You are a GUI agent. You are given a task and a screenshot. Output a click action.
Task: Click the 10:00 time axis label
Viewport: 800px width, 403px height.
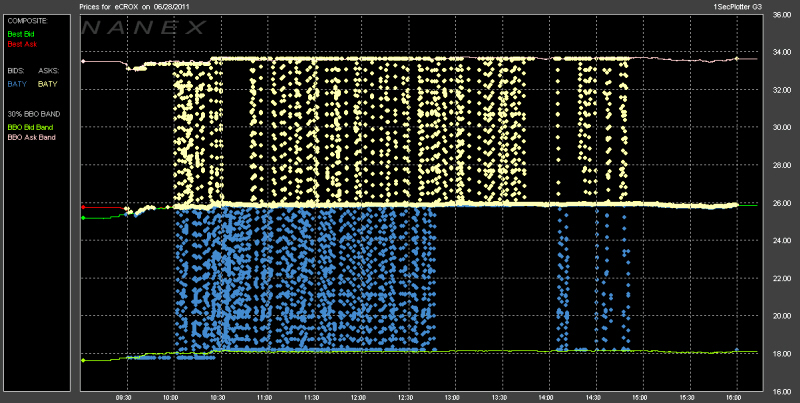coord(171,397)
